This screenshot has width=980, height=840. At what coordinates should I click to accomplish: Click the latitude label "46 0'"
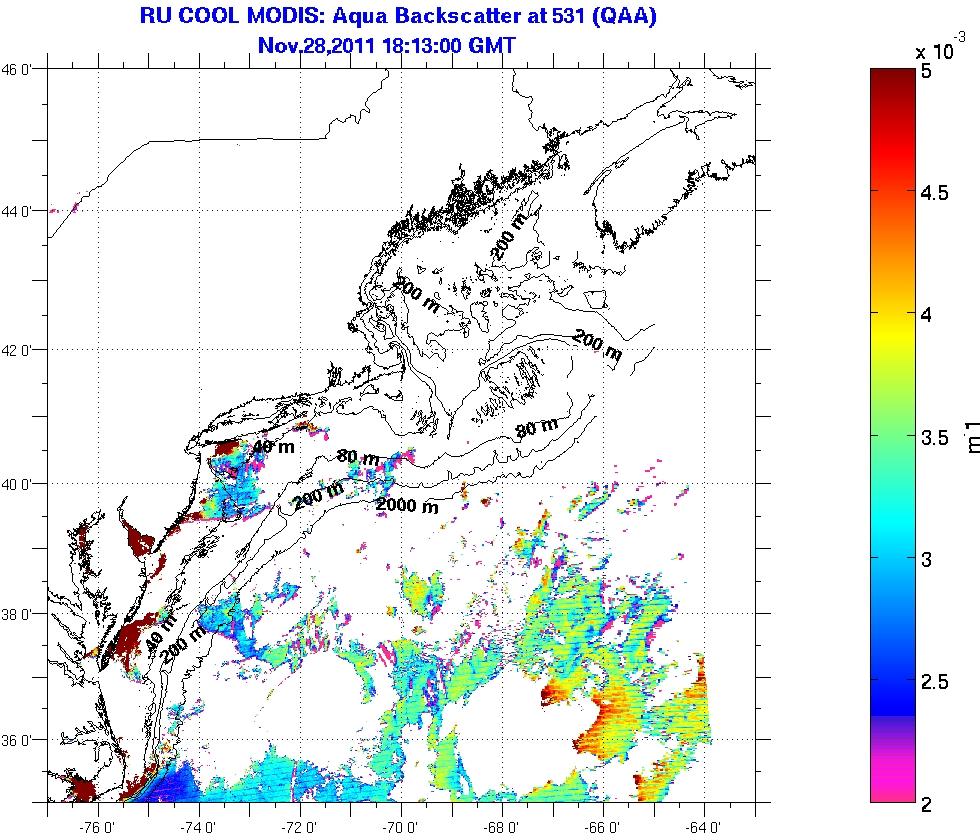click(17, 69)
